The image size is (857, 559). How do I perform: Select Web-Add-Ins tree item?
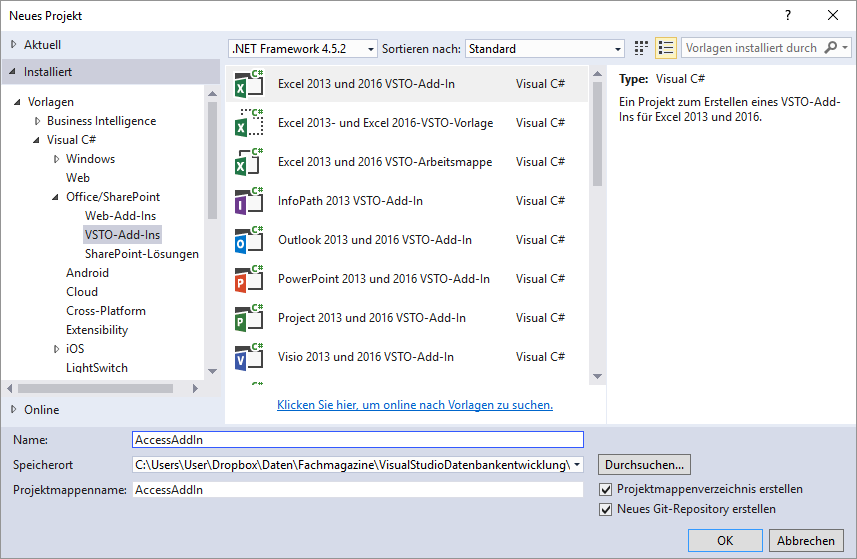point(120,216)
